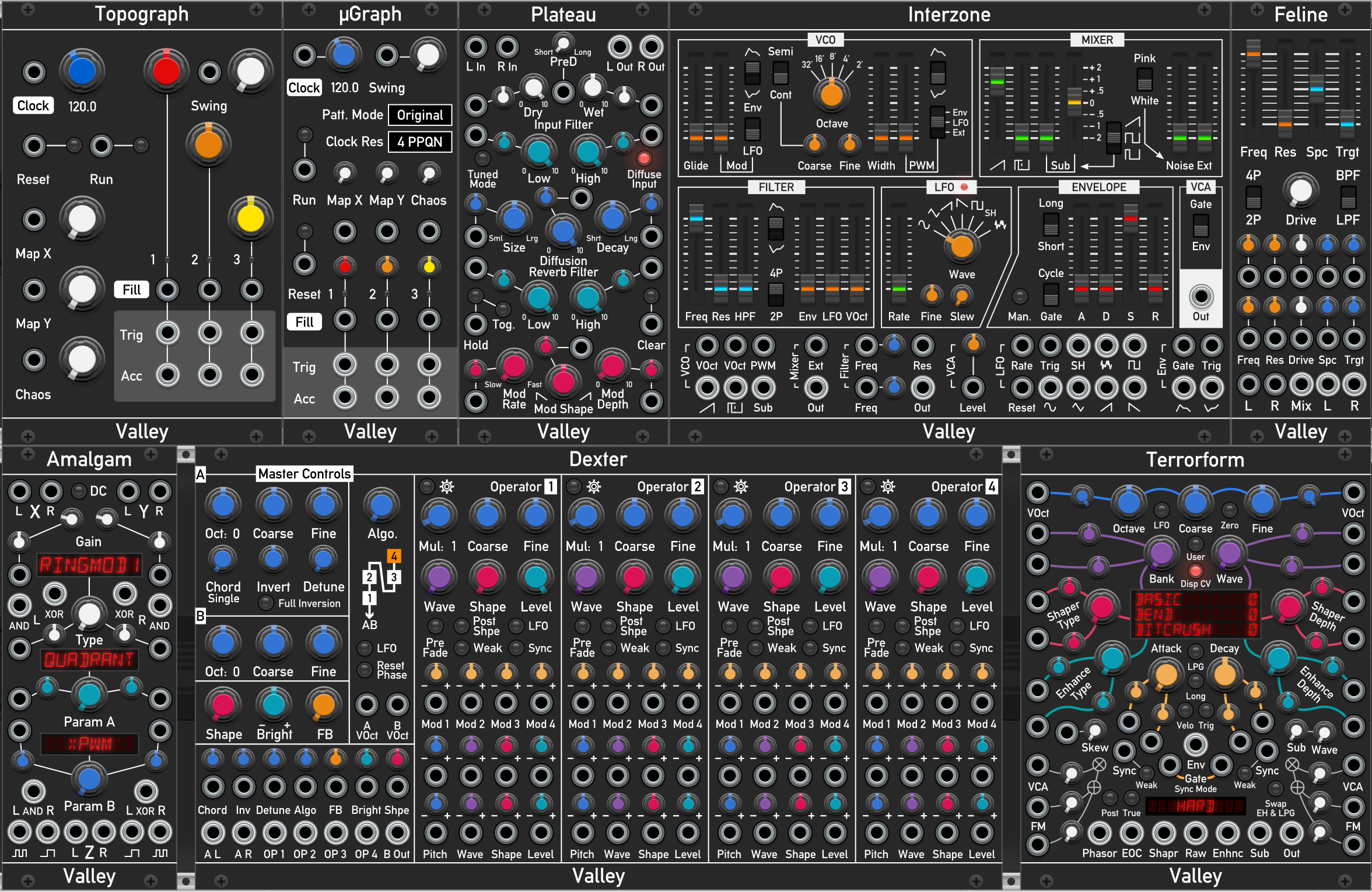Click the yellow knob on Topograph
The image size is (1372, 892).
point(251,219)
